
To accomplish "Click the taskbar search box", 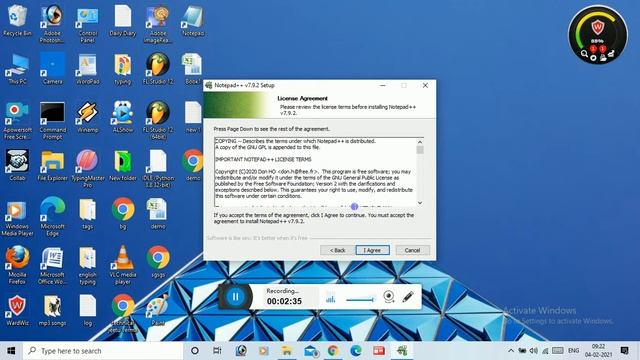I will pyautogui.click(x=102, y=351).
